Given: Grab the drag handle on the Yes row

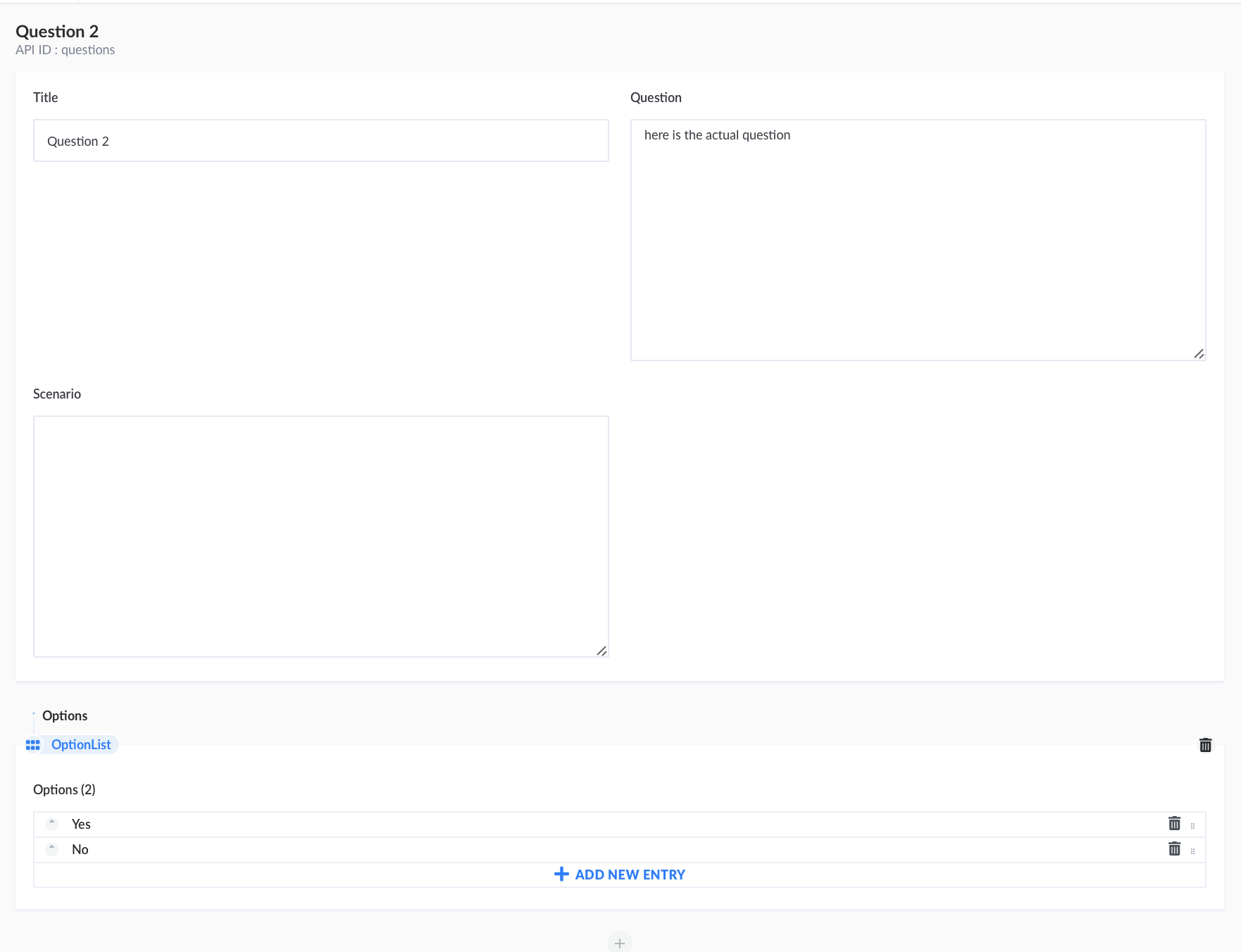Looking at the screenshot, I should pyautogui.click(x=1192, y=826).
